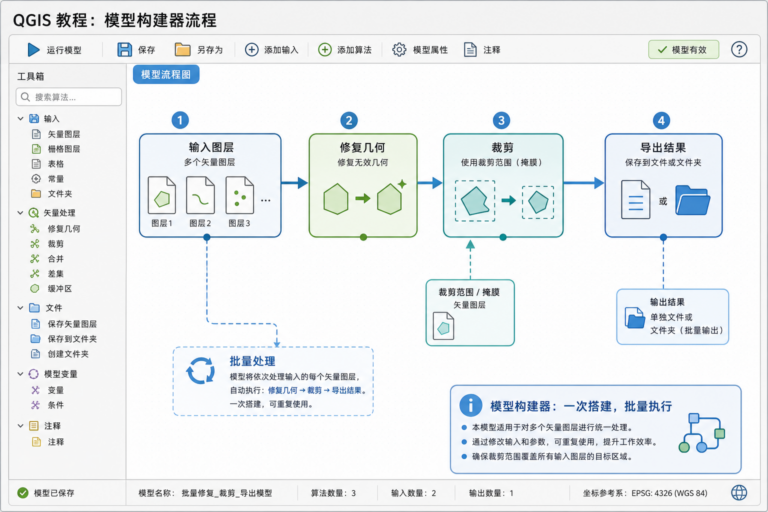Viewport: 768px width, 512px height.
Task: Pick the 缓冲区 algorithm icon in toolbox
Action: pos(35,289)
